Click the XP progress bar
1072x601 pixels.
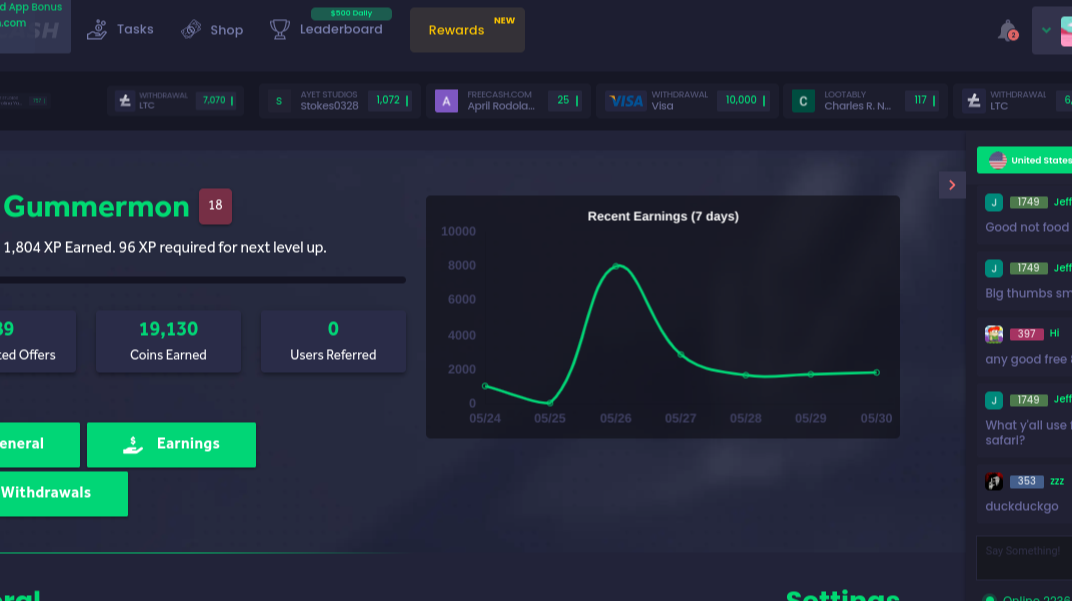202,280
